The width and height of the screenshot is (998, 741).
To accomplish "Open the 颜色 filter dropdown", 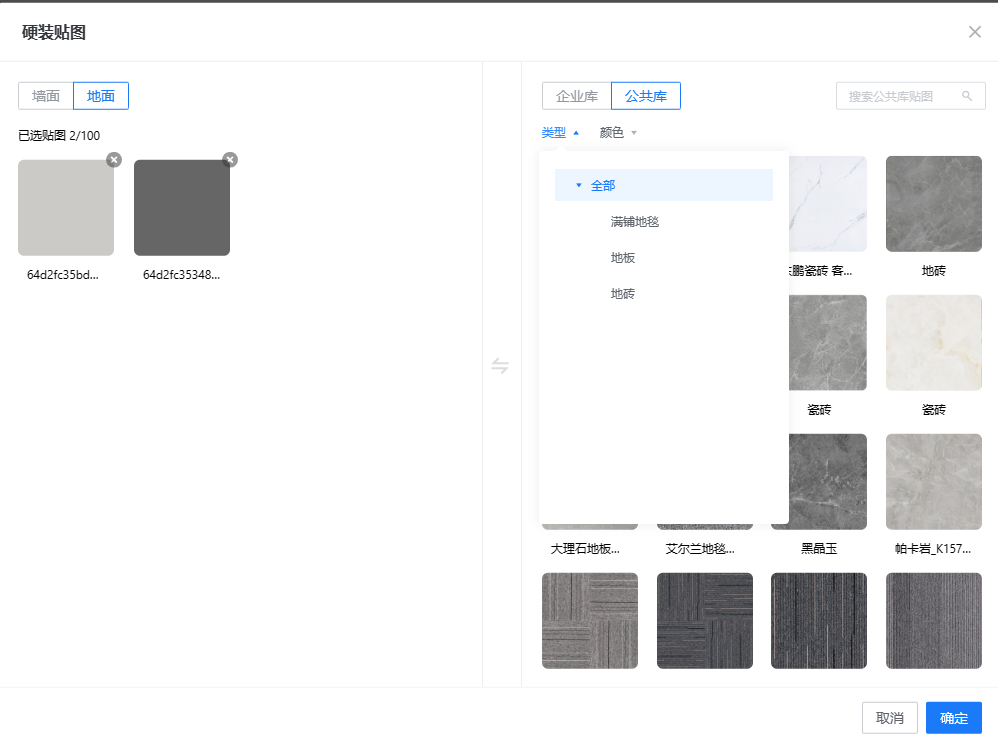I will tap(618, 132).
